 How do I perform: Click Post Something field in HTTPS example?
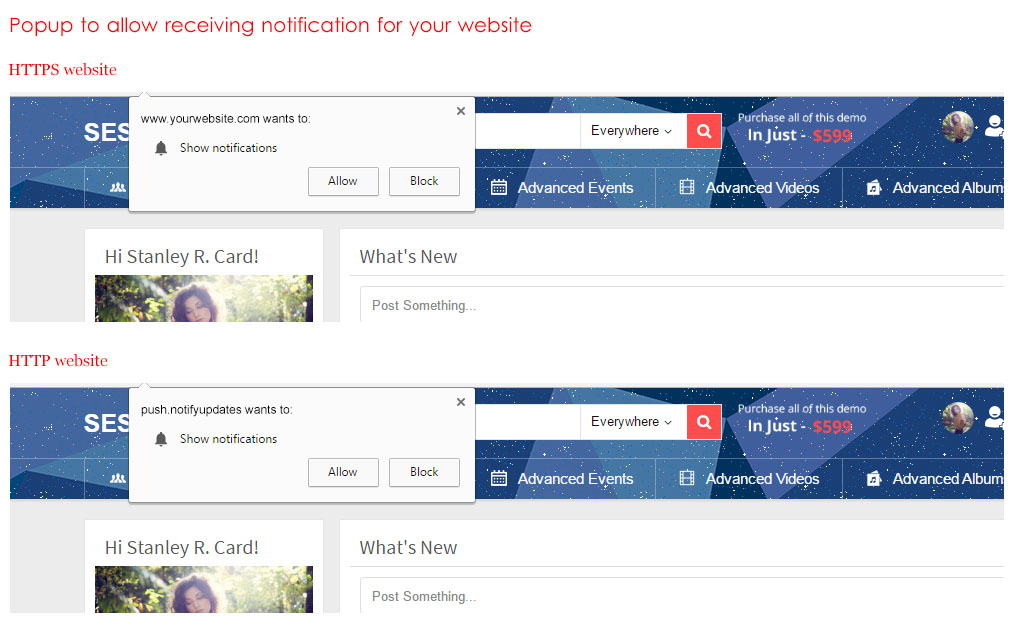click(x=680, y=305)
